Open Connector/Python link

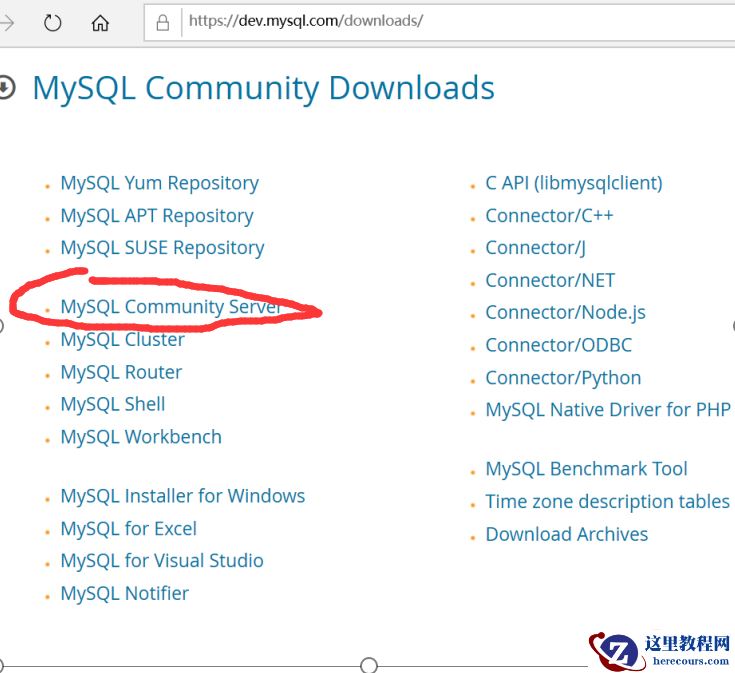pos(563,378)
